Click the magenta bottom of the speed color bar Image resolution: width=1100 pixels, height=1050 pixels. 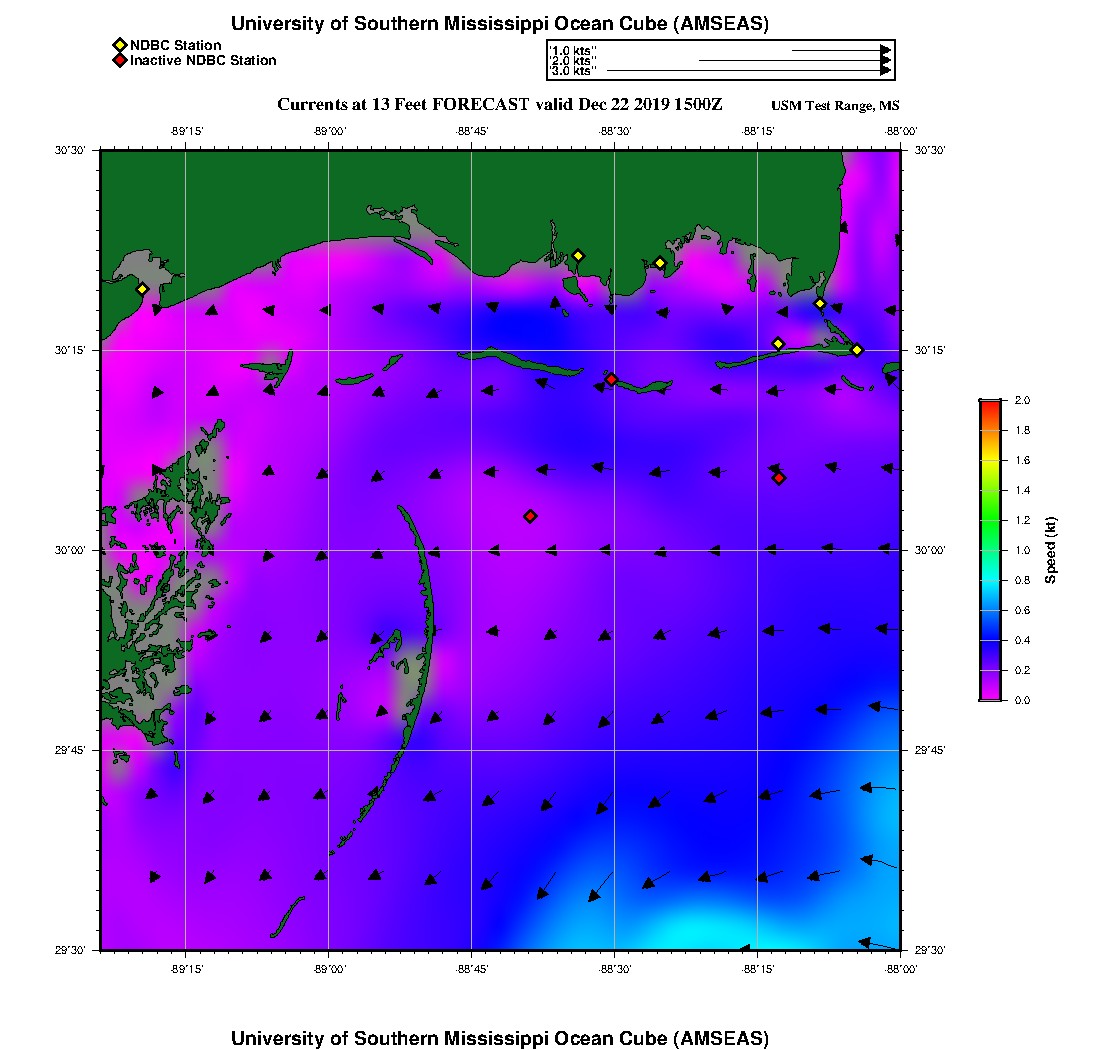coord(989,694)
